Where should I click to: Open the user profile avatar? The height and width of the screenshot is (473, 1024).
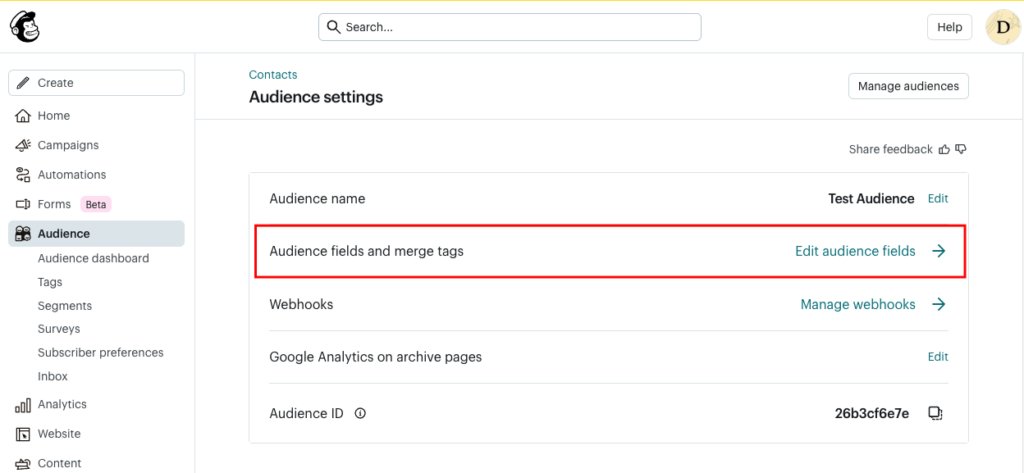(1002, 27)
